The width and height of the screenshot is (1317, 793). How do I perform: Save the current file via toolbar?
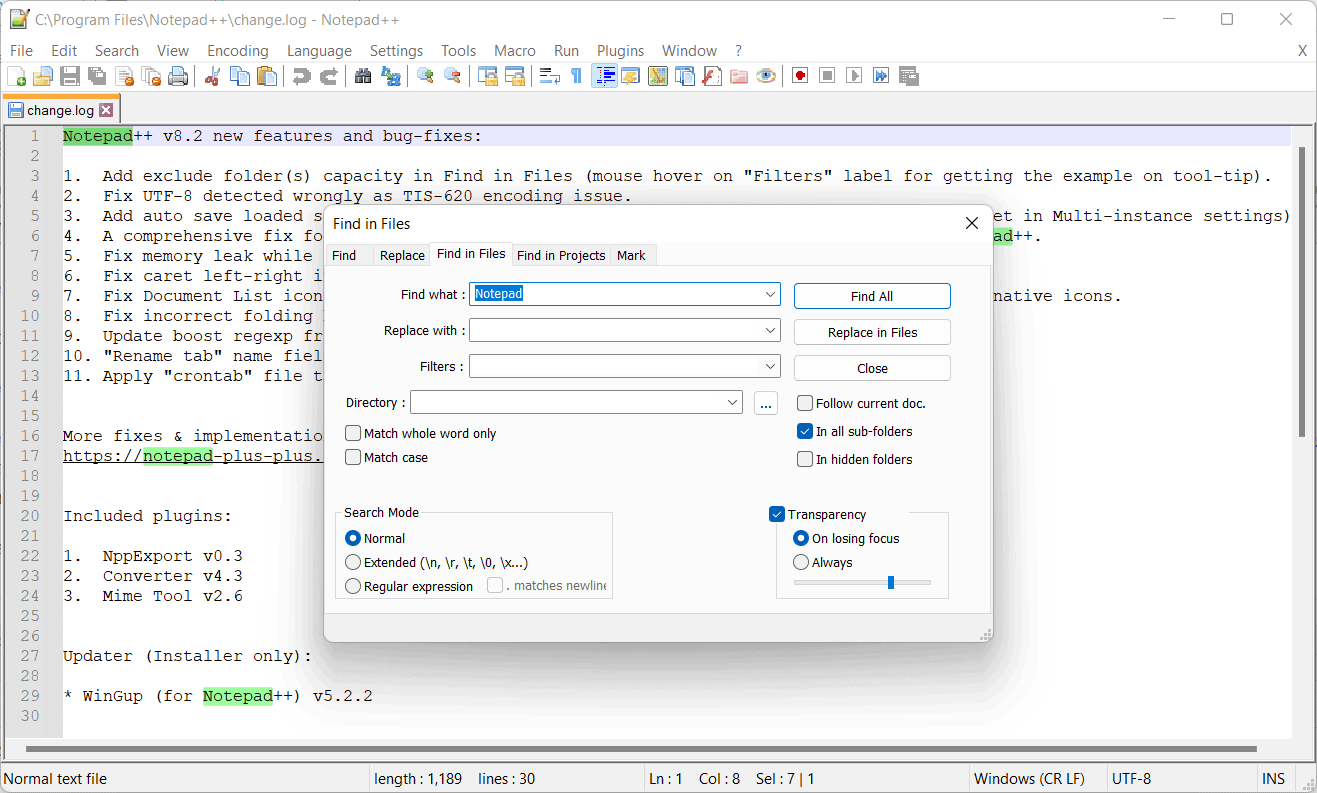tap(70, 76)
